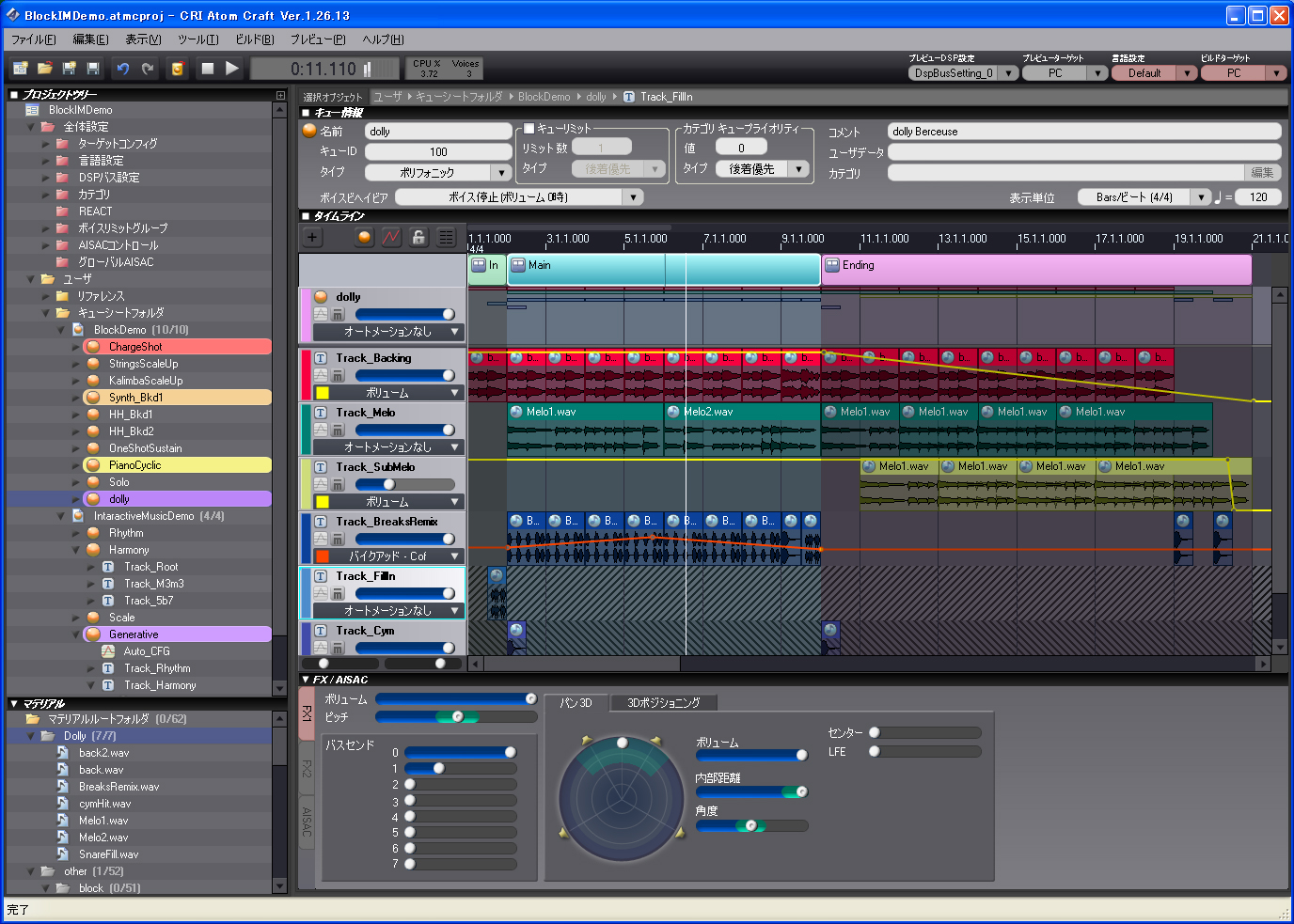Click the 編集 button next to カテゴリ
This screenshot has height=924, width=1294.
[1262, 173]
